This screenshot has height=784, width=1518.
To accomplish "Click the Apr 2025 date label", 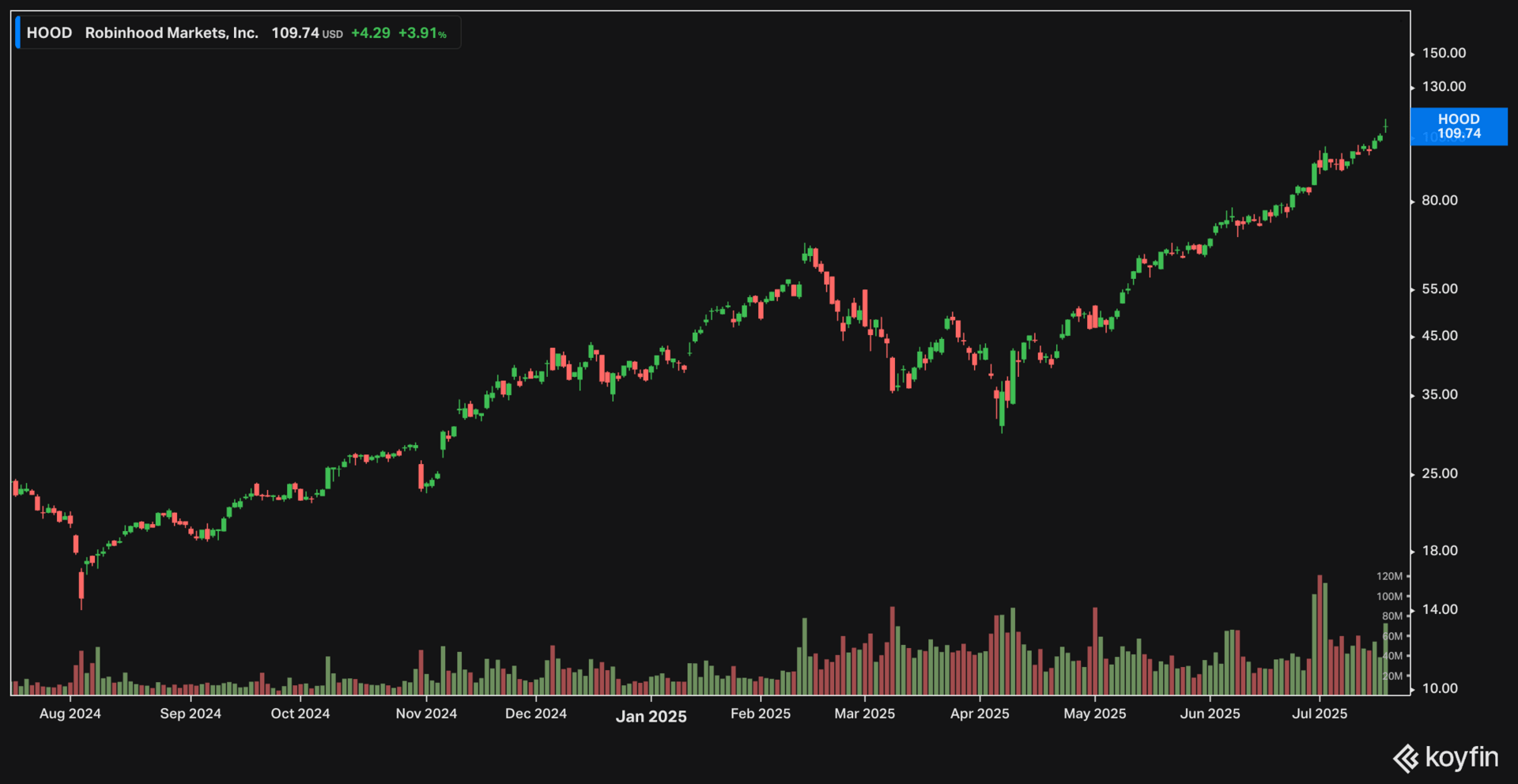I will click(980, 714).
